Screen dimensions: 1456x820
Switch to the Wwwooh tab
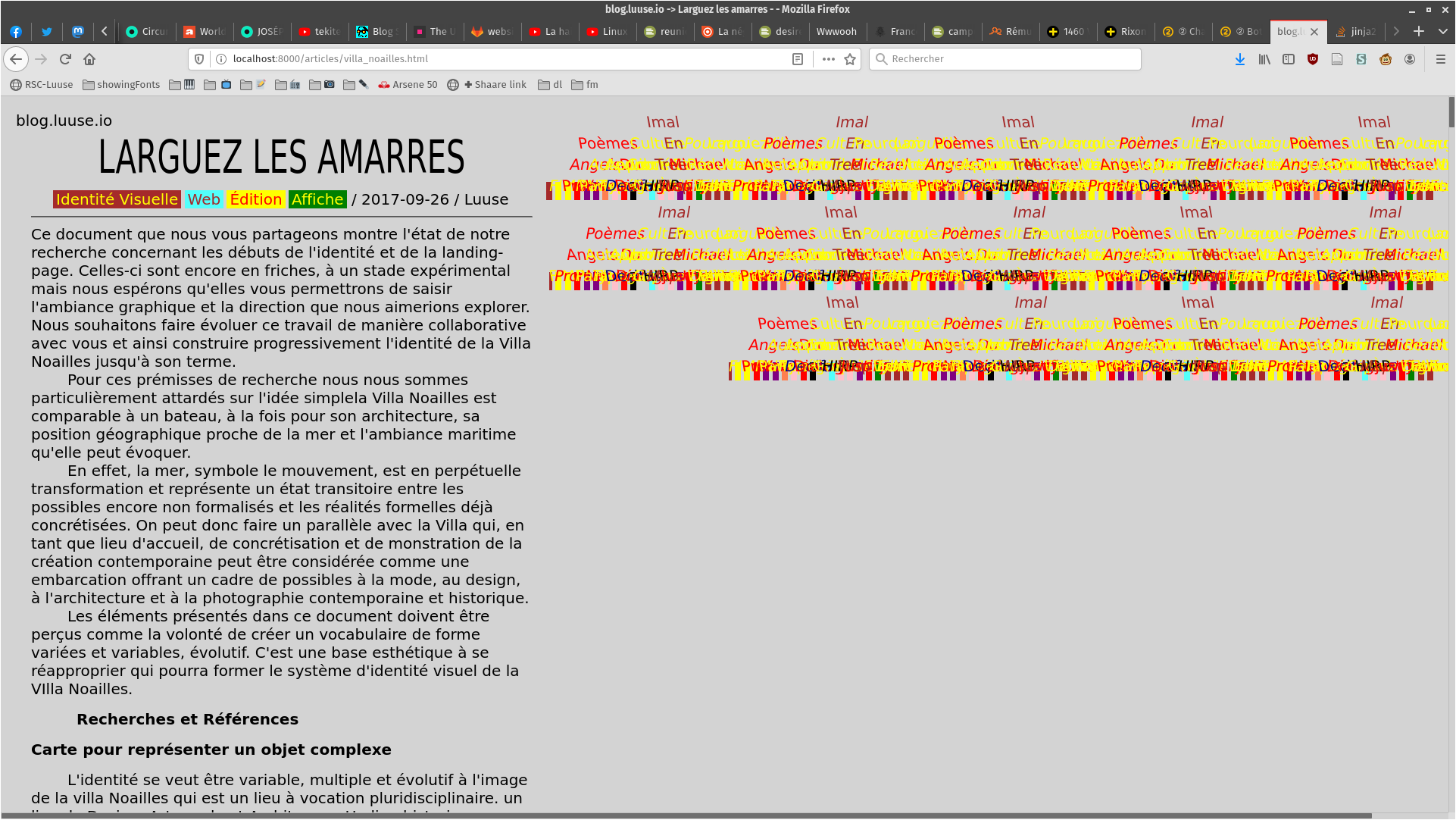click(836, 31)
